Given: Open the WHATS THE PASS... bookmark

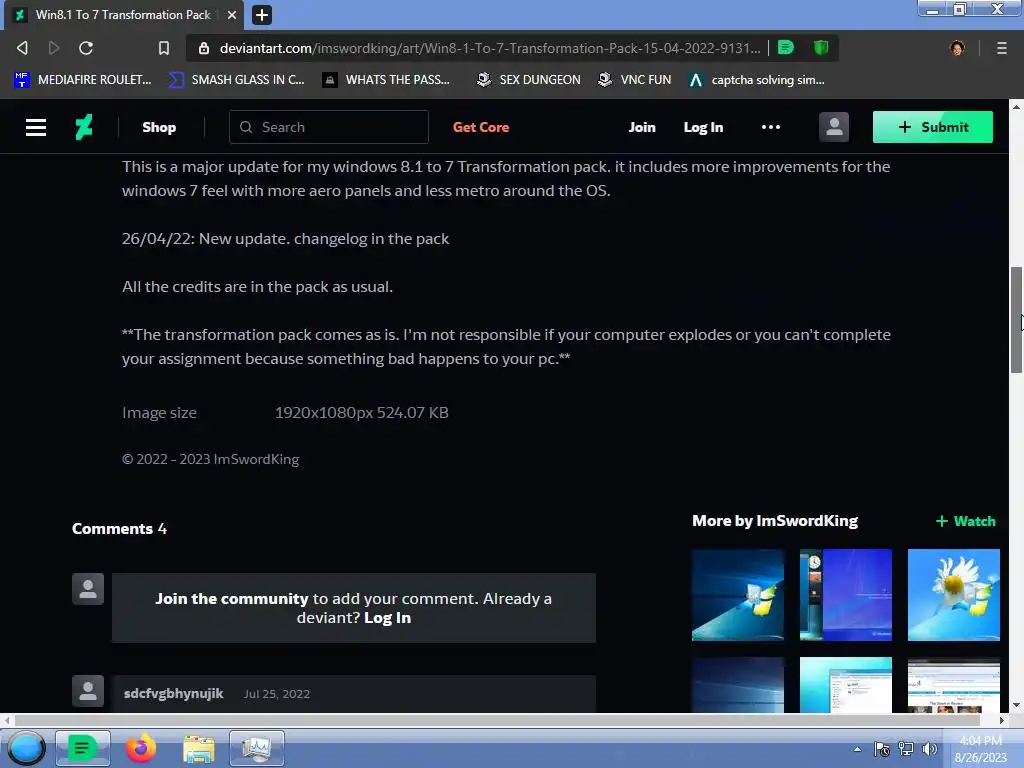Looking at the screenshot, I should click(386, 80).
